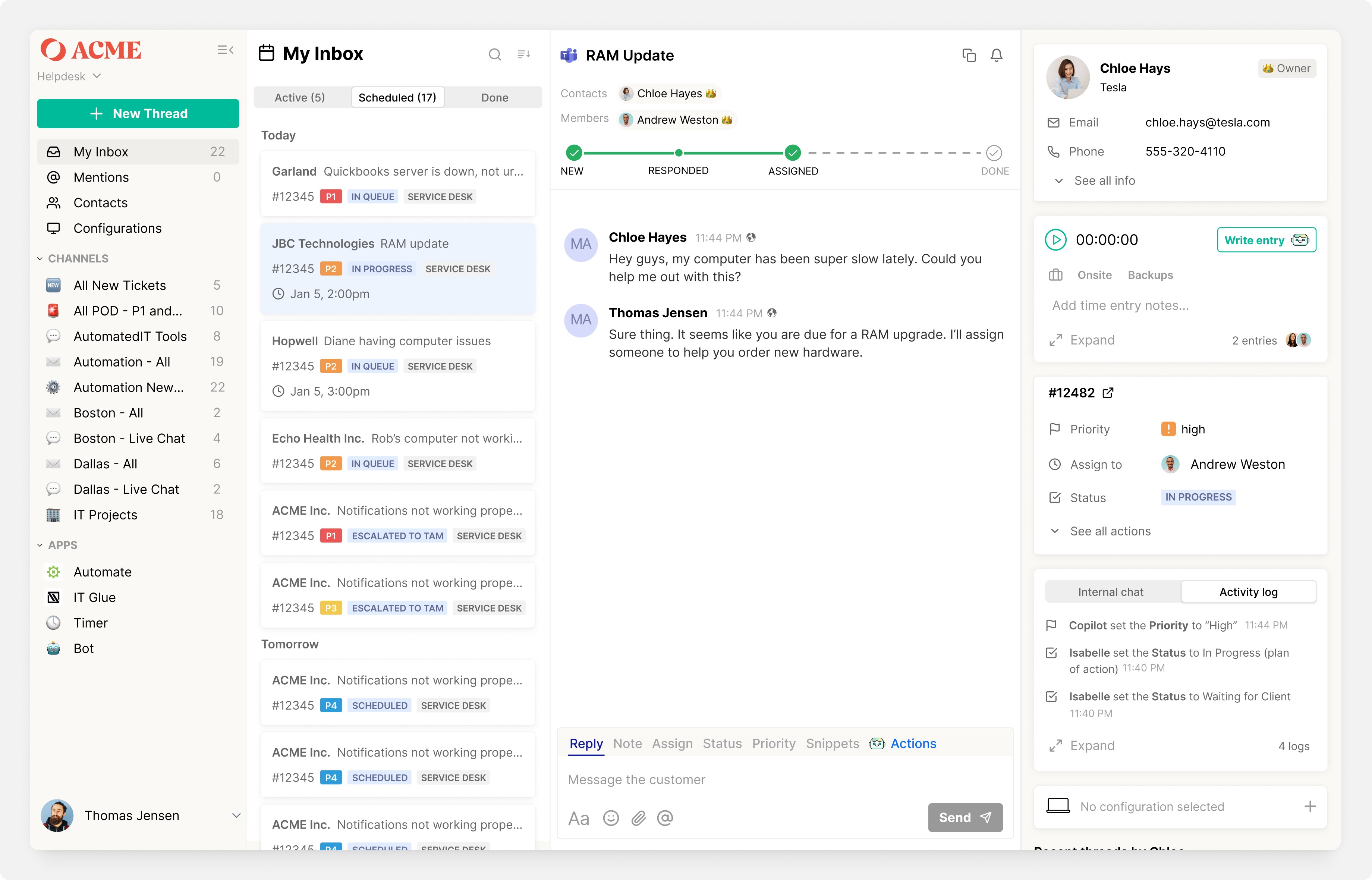The width and height of the screenshot is (1372, 880).
Task: Click the inbox sort icon
Action: click(x=524, y=54)
